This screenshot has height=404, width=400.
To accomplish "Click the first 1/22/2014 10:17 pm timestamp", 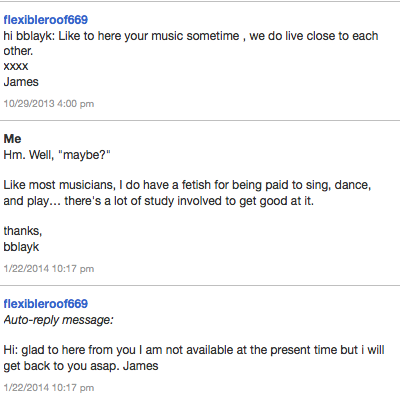I will pyautogui.click(x=49, y=269).
